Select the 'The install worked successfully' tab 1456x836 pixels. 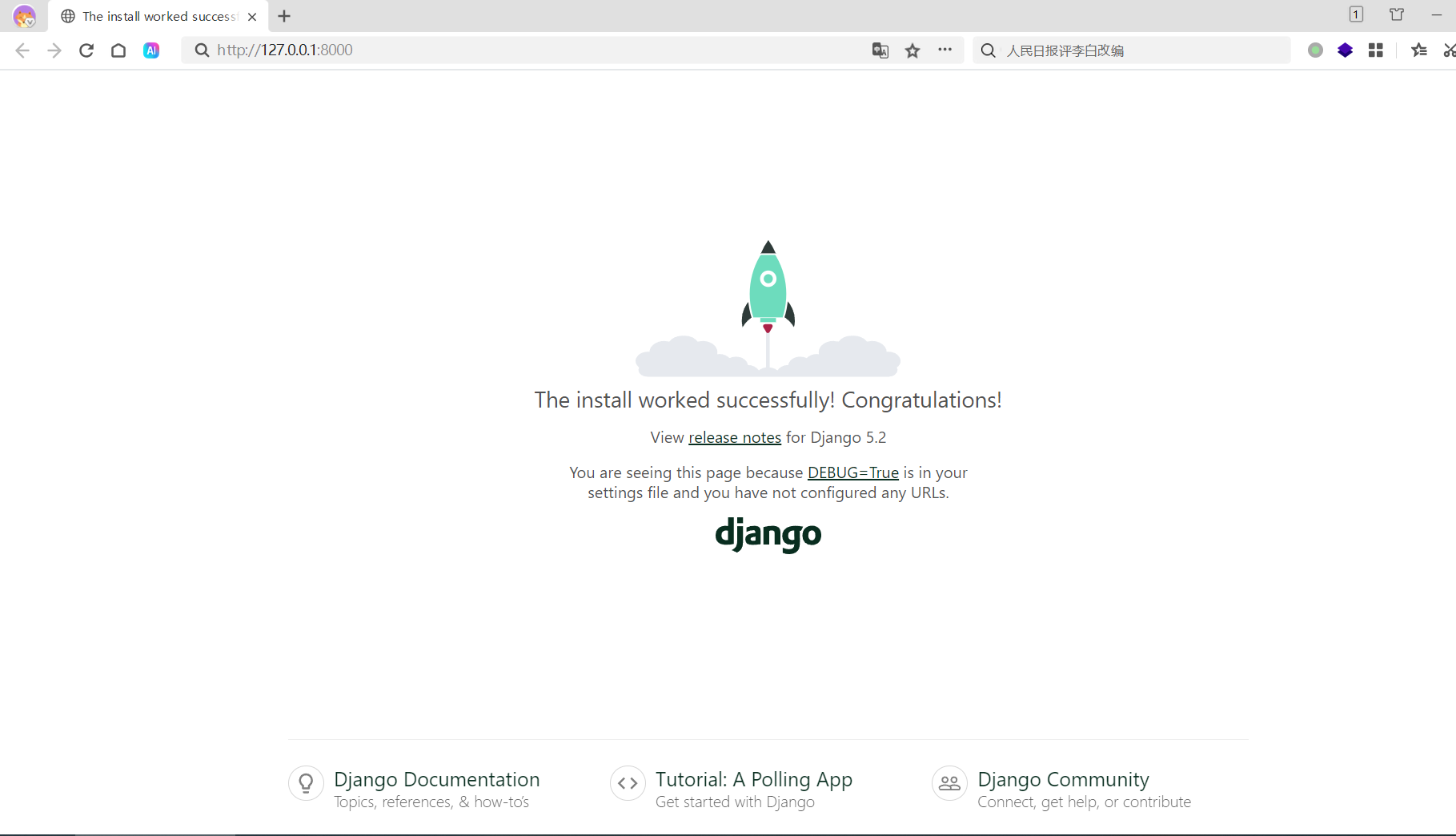(x=158, y=17)
